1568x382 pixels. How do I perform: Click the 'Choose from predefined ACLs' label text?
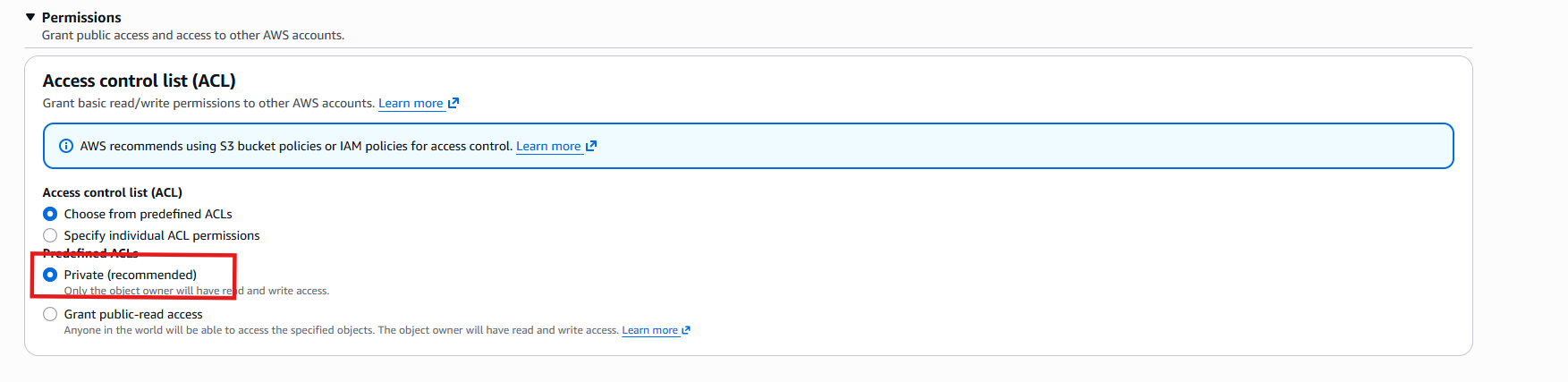click(x=148, y=214)
